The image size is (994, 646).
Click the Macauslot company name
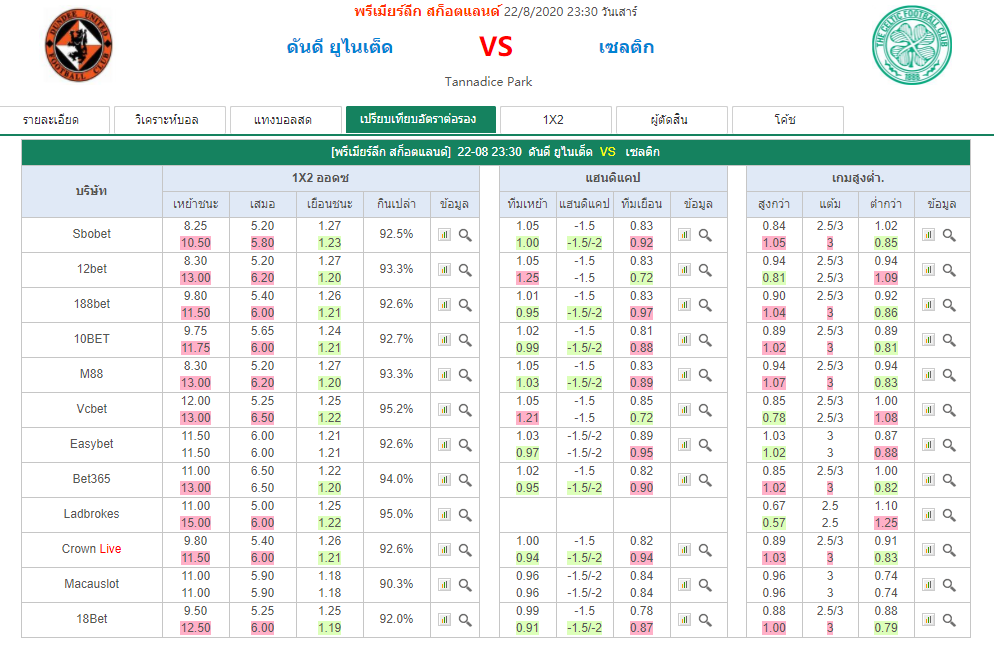[x=92, y=584]
